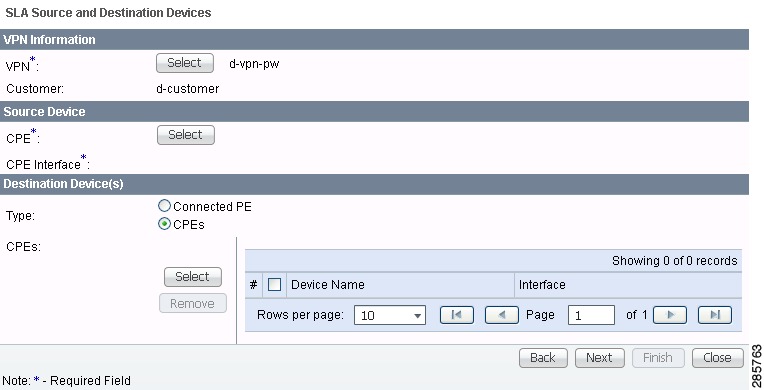Click the Remove button for CPEs

192,303
